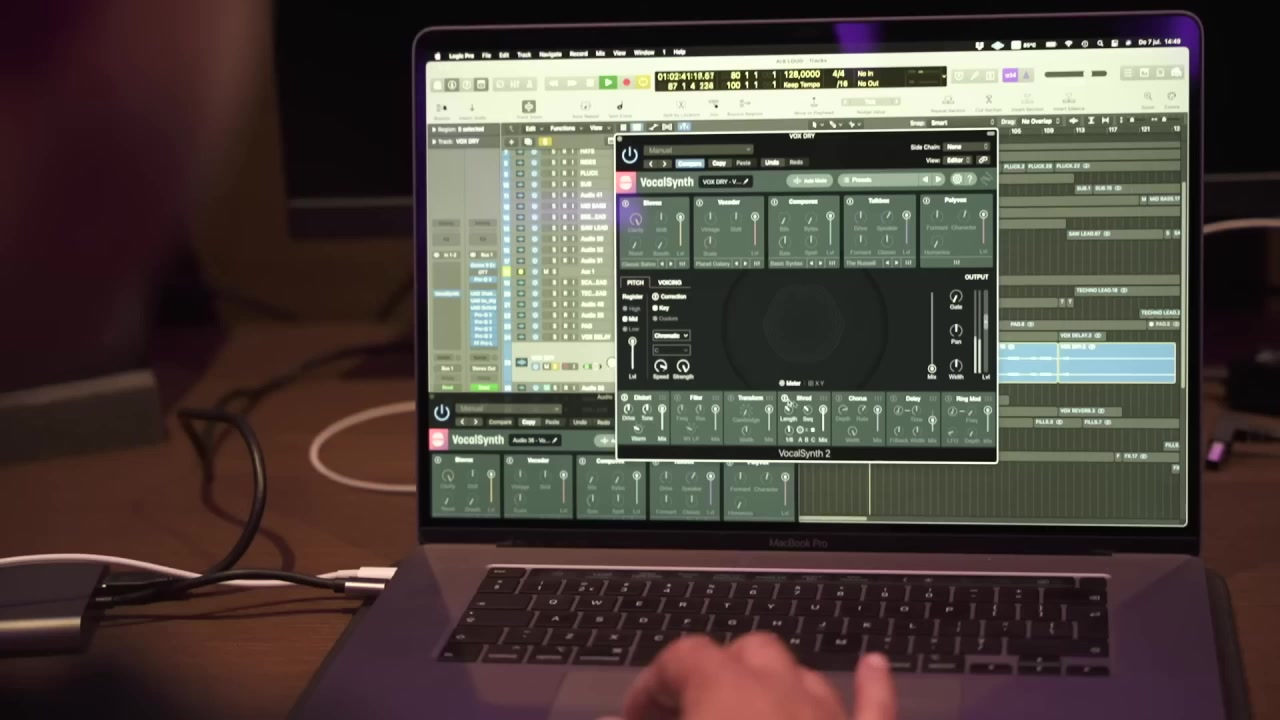This screenshot has width=1280, height=720.
Task: Toggle the yellow Cycle button in transport
Action: click(x=643, y=82)
